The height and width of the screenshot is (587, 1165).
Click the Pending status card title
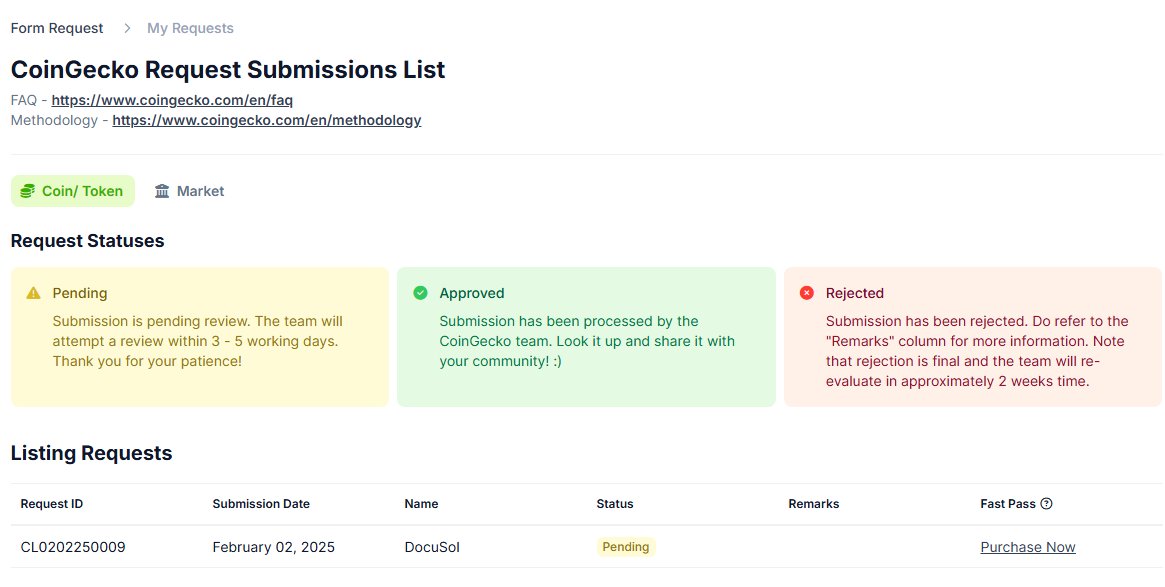(x=79, y=294)
